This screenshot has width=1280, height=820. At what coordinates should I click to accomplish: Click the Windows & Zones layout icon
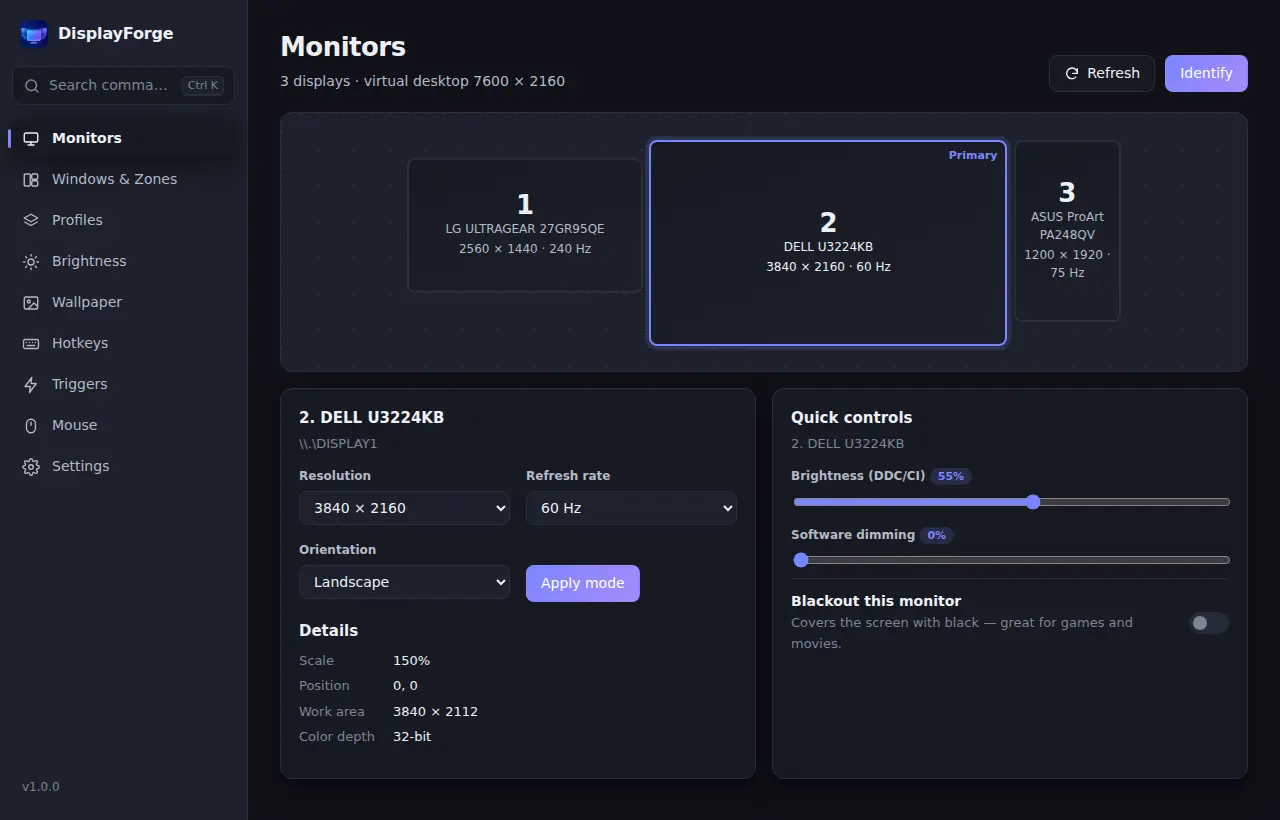click(x=31, y=179)
